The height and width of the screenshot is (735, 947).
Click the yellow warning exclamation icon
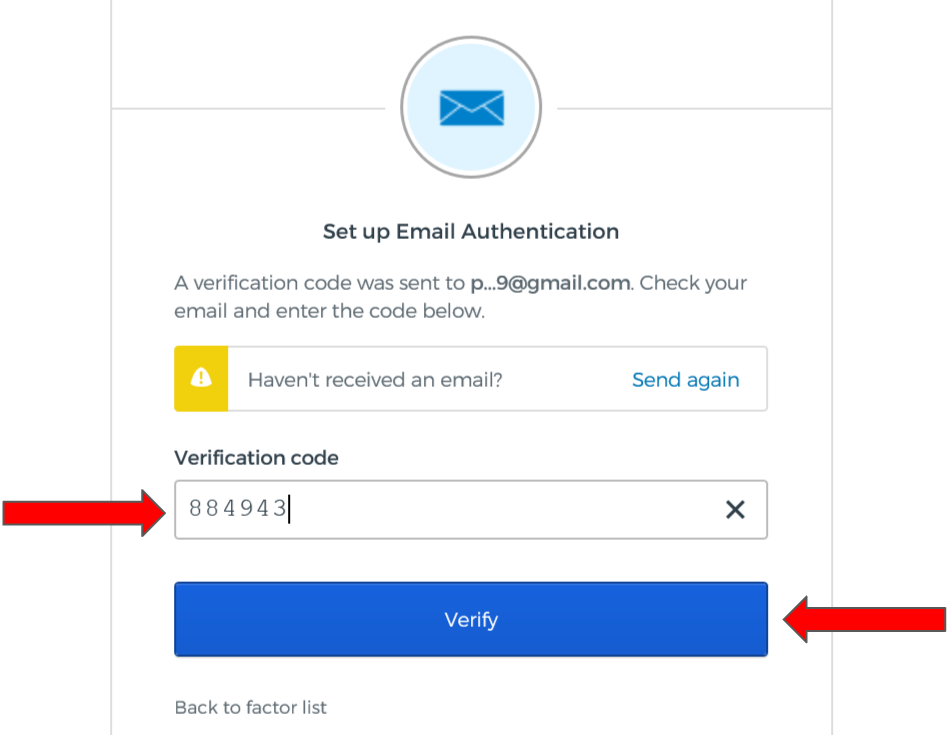(201, 379)
